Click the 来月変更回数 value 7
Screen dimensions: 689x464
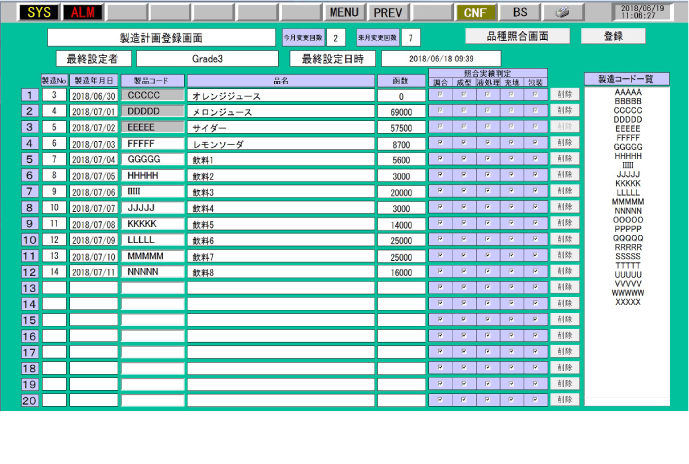tap(411, 38)
